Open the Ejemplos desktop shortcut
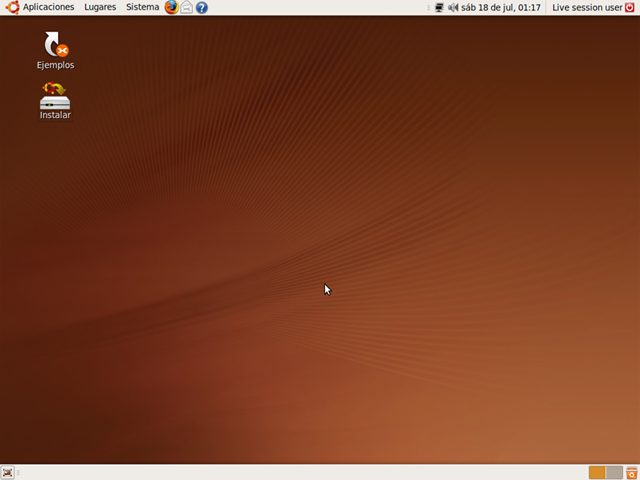The height and width of the screenshot is (480, 640). point(56,46)
